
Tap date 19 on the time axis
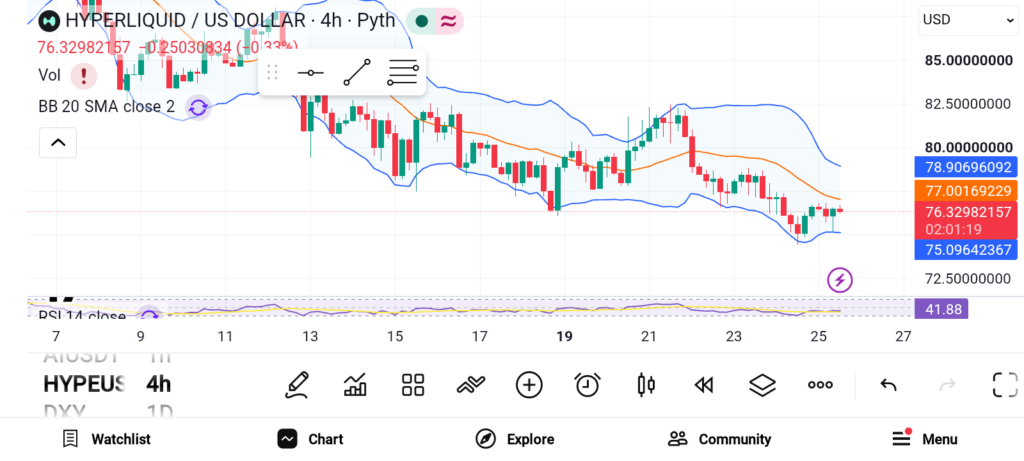564,336
